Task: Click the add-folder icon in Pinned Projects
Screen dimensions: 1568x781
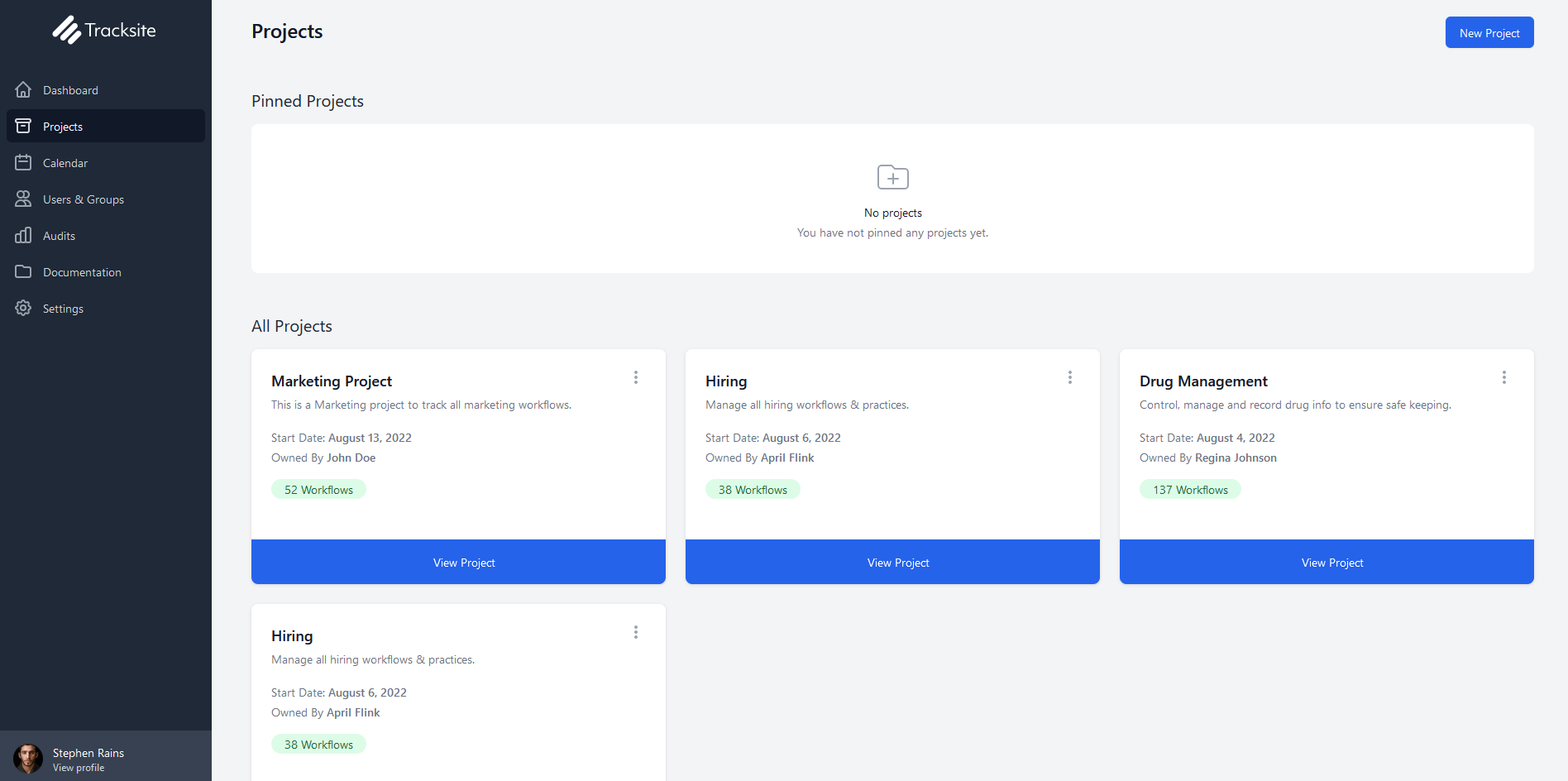Action: 893,177
